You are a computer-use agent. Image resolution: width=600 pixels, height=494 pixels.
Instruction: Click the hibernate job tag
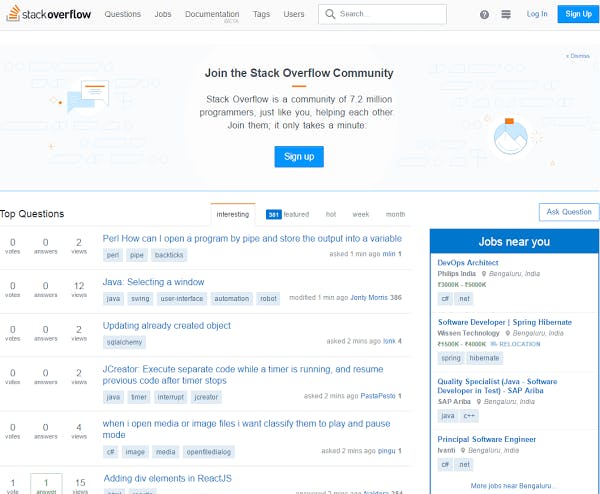[484, 358]
